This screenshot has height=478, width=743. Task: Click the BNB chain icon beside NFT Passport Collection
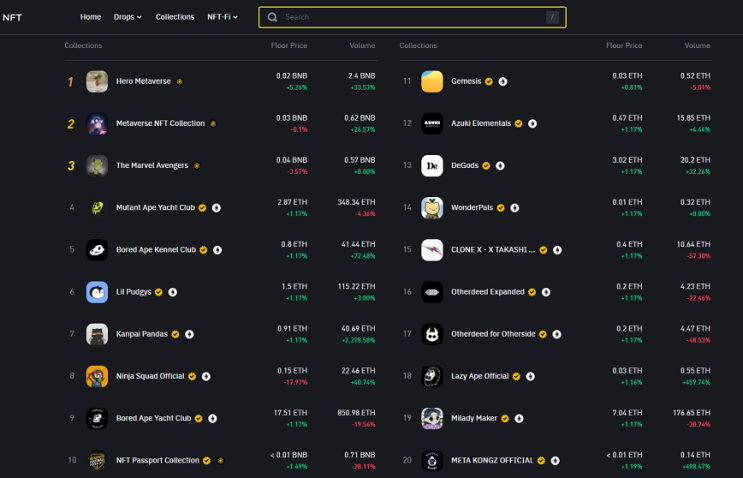tap(220, 460)
